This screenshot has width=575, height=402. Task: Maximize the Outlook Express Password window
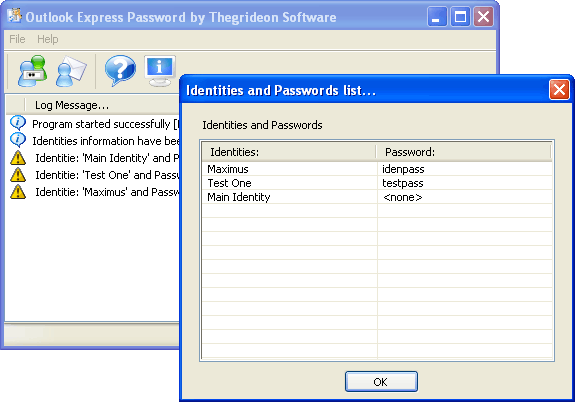[460, 17]
